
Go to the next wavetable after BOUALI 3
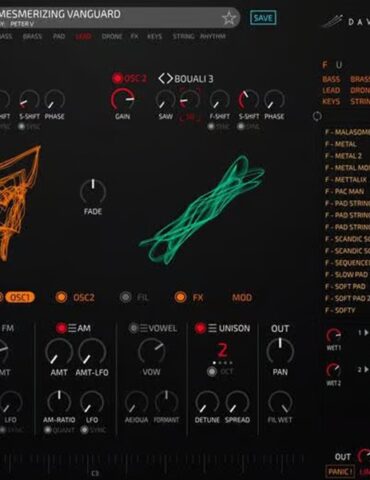[x=169, y=79]
